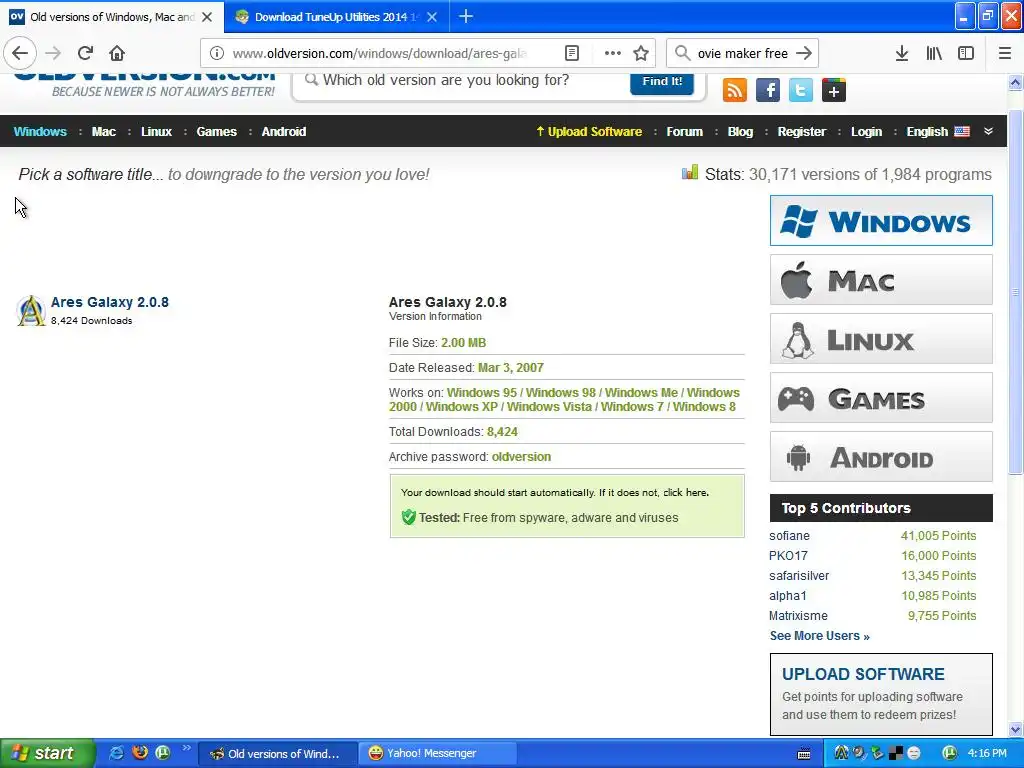Launch Internet Explorer from quick launch
Screen dimensions: 1024x768
(x=116, y=752)
